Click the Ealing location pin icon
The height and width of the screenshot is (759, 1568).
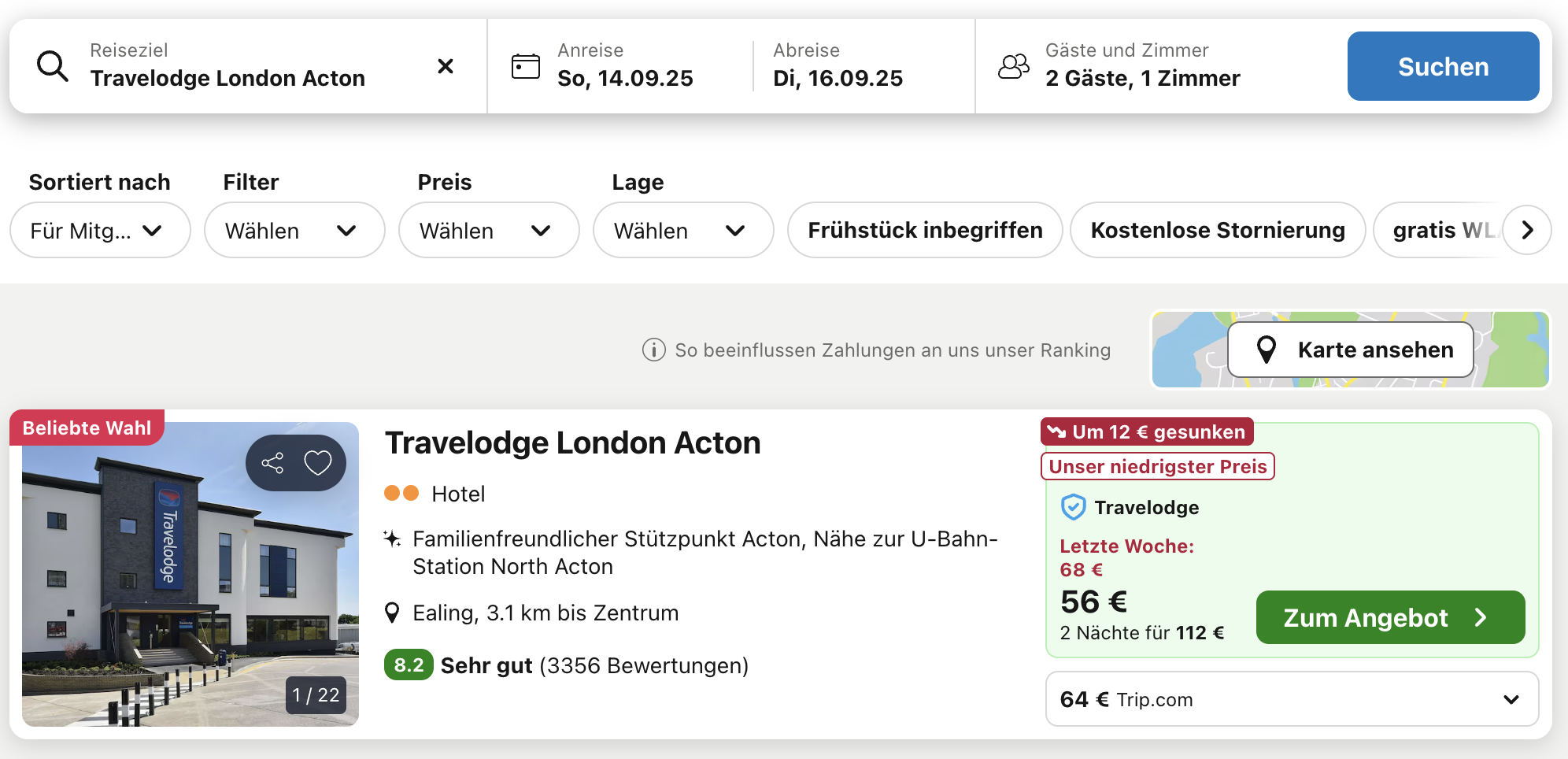pyautogui.click(x=392, y=613)
